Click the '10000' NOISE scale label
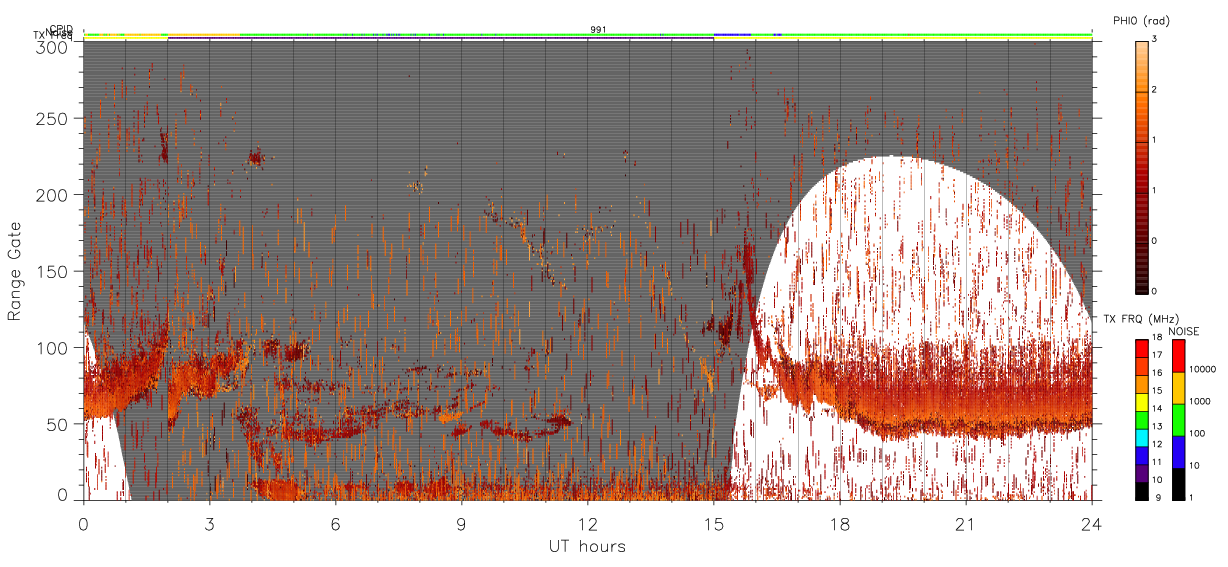Viewport: 1228px width, 567px height. point(1202,369)
